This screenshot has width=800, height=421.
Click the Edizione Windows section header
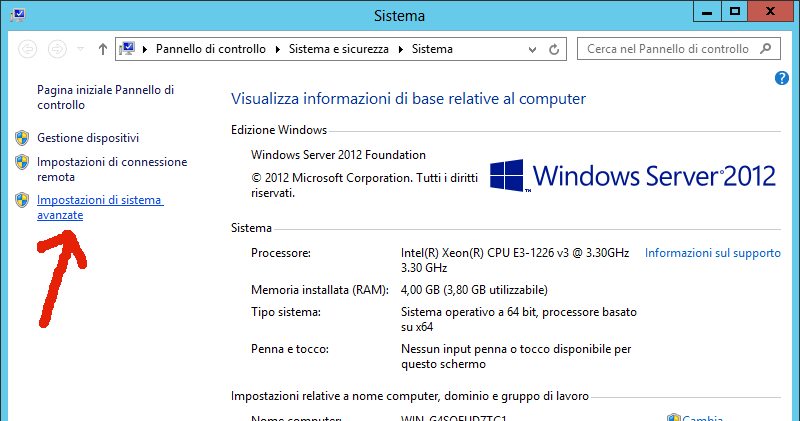279,130
